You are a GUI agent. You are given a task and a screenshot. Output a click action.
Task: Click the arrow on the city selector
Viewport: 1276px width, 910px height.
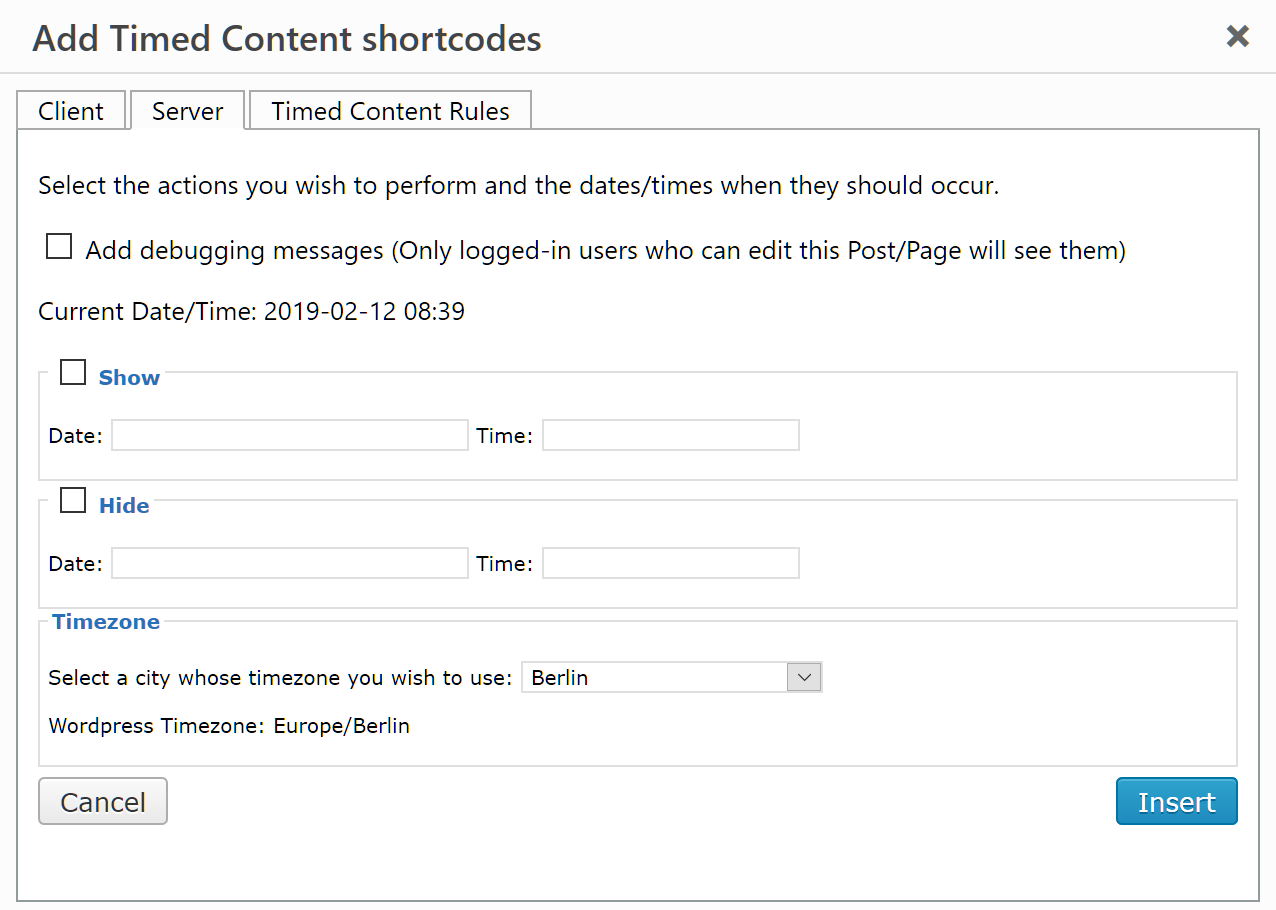[804, 677]
